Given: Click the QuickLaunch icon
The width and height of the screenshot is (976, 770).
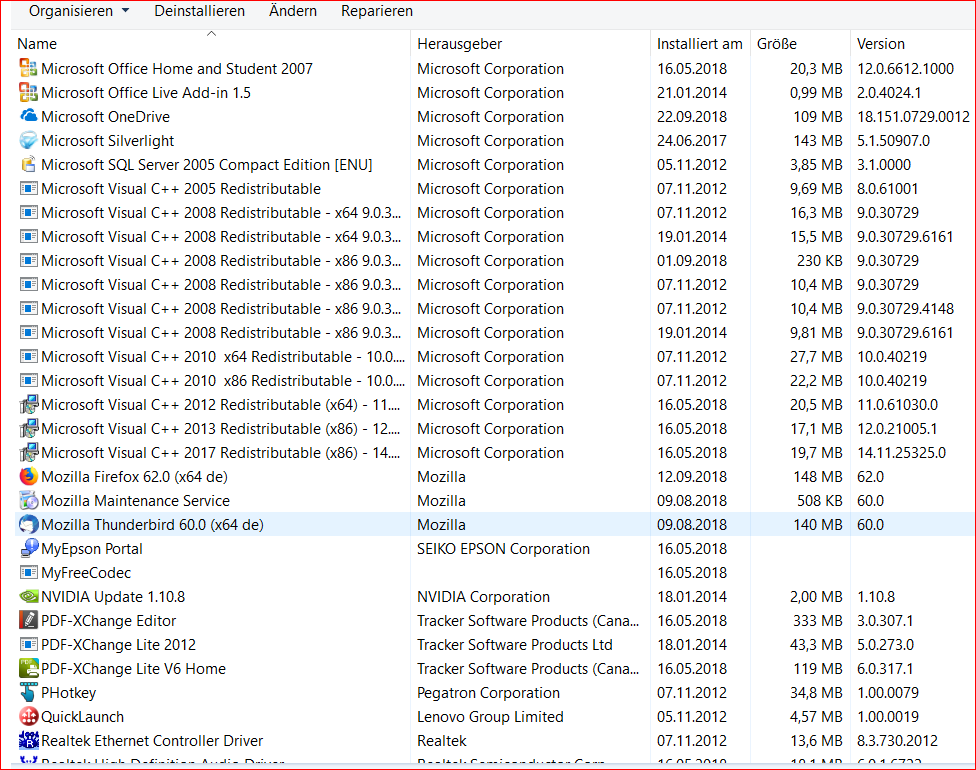Looking at the screenshot, I should click(x=29, y=717).
